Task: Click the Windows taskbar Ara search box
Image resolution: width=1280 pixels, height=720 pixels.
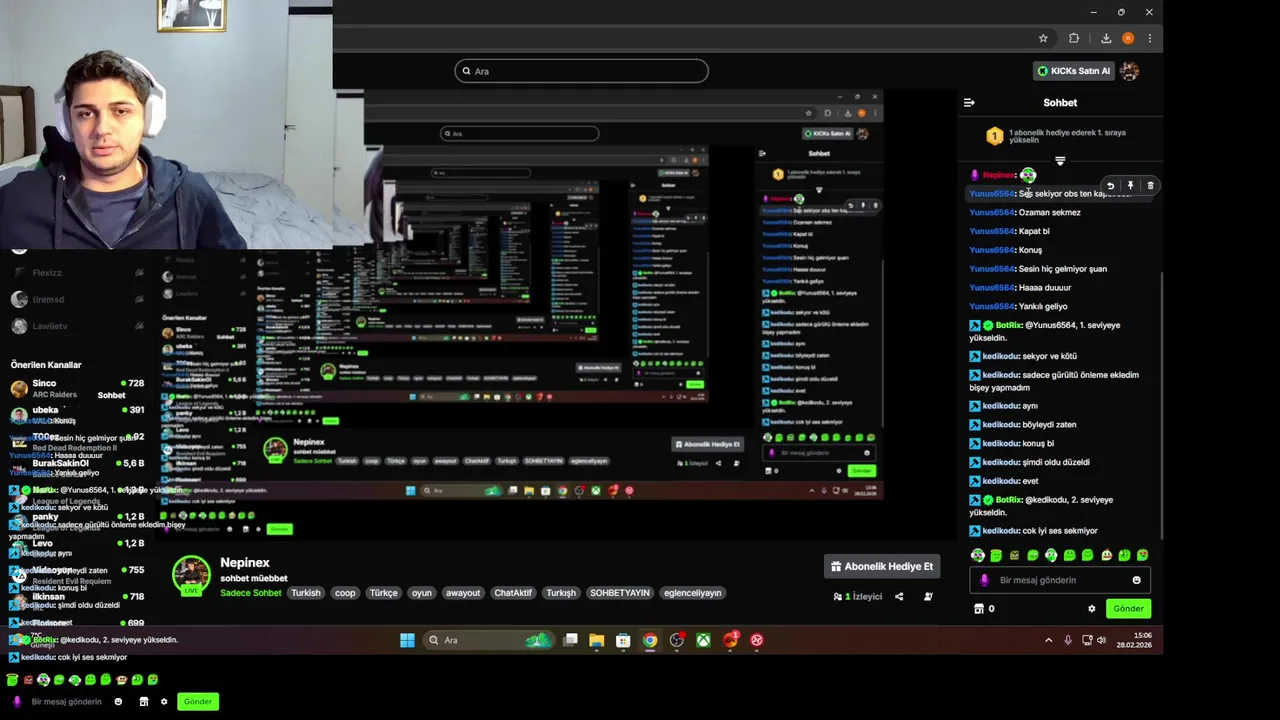Action: coord(487,640)
